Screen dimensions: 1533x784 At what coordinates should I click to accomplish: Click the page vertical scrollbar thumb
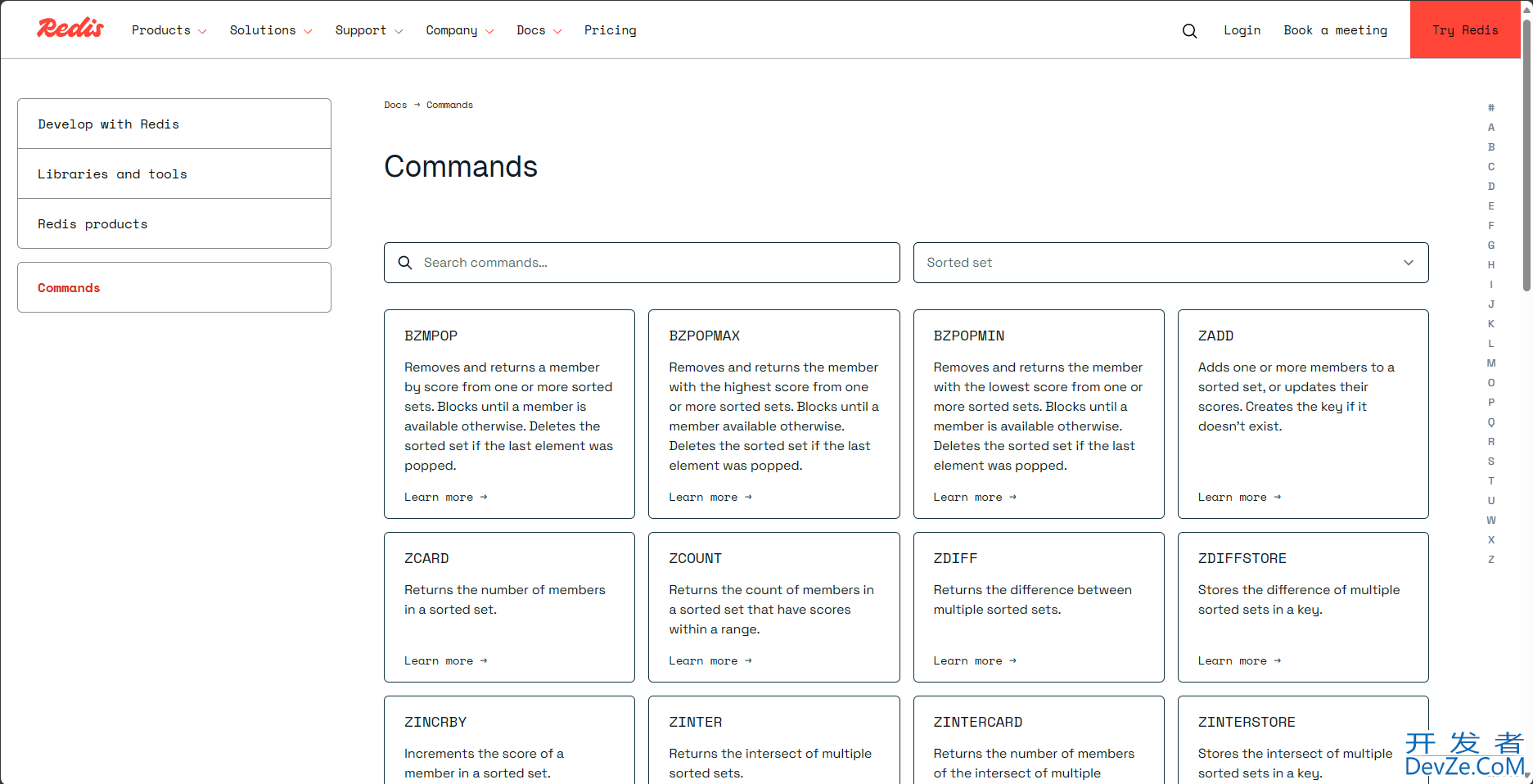coord(1526,154)
